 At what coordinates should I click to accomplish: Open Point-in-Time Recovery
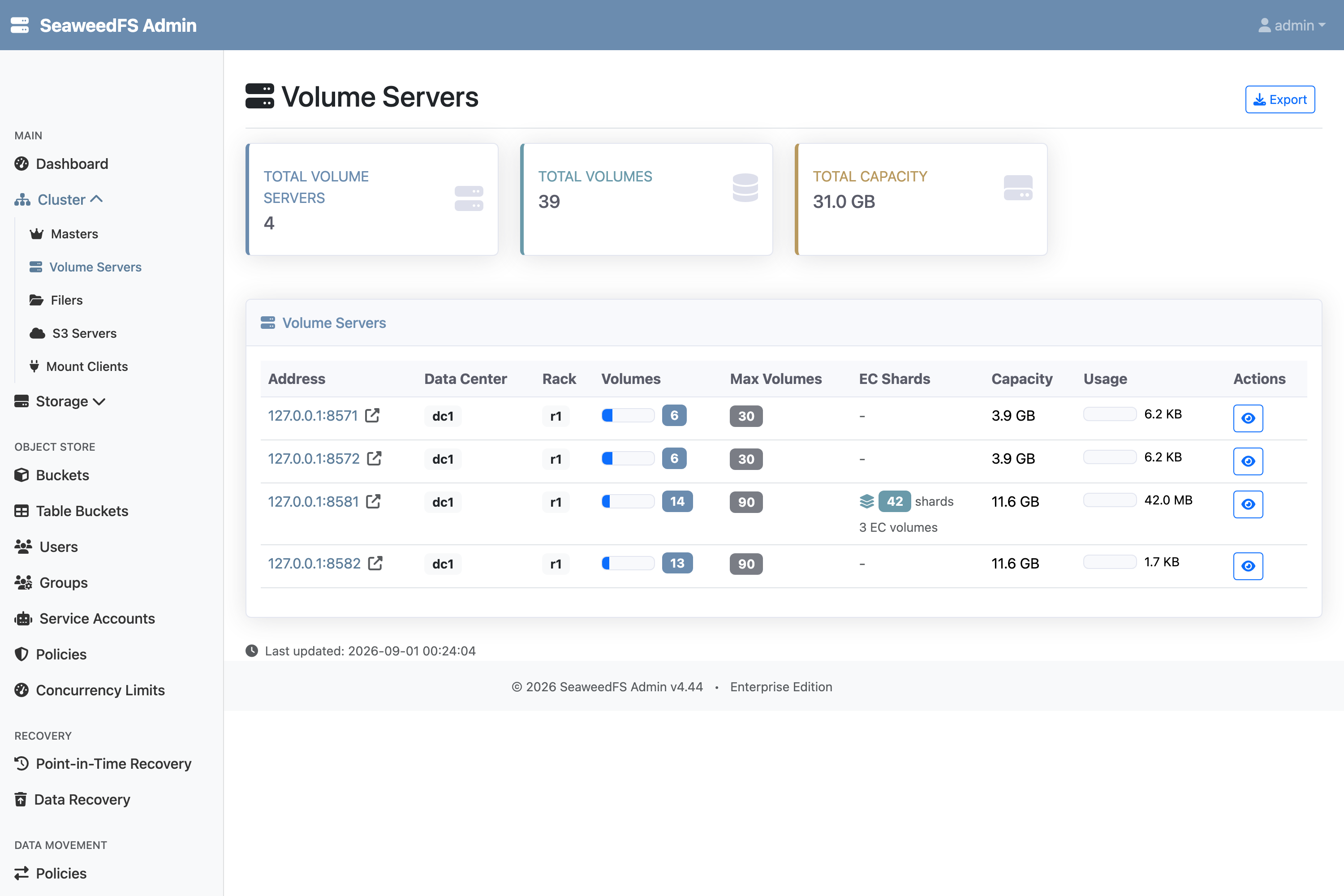(x=103, y=763)
